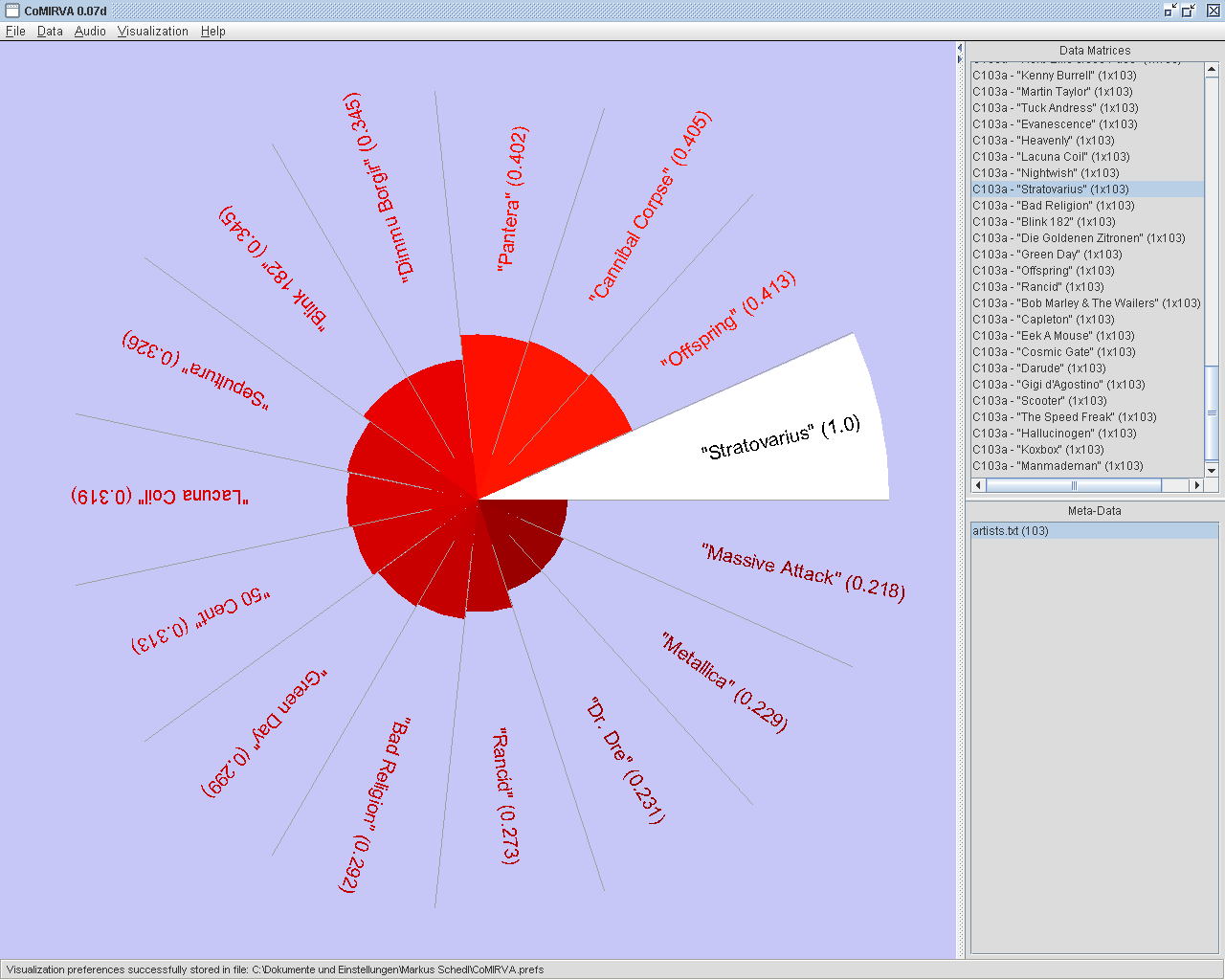Select matrix "Bob Marley & The Wailers"
This screenshot has height=980, width=1225.
[1087, 303]
